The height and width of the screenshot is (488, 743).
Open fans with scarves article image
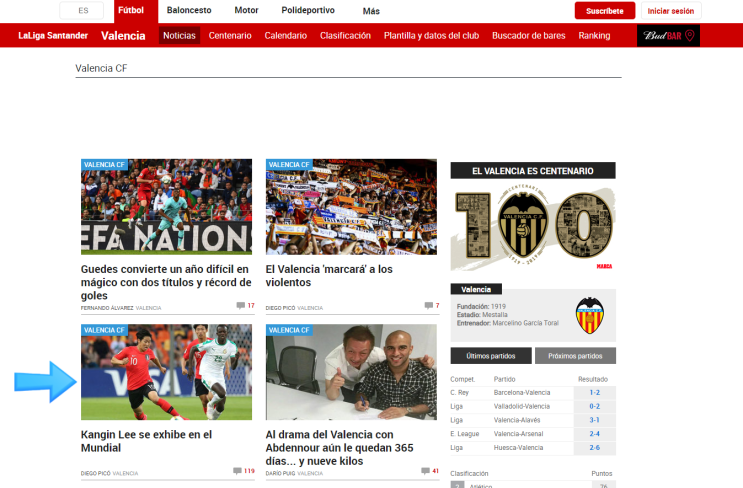tap(351, 207)
